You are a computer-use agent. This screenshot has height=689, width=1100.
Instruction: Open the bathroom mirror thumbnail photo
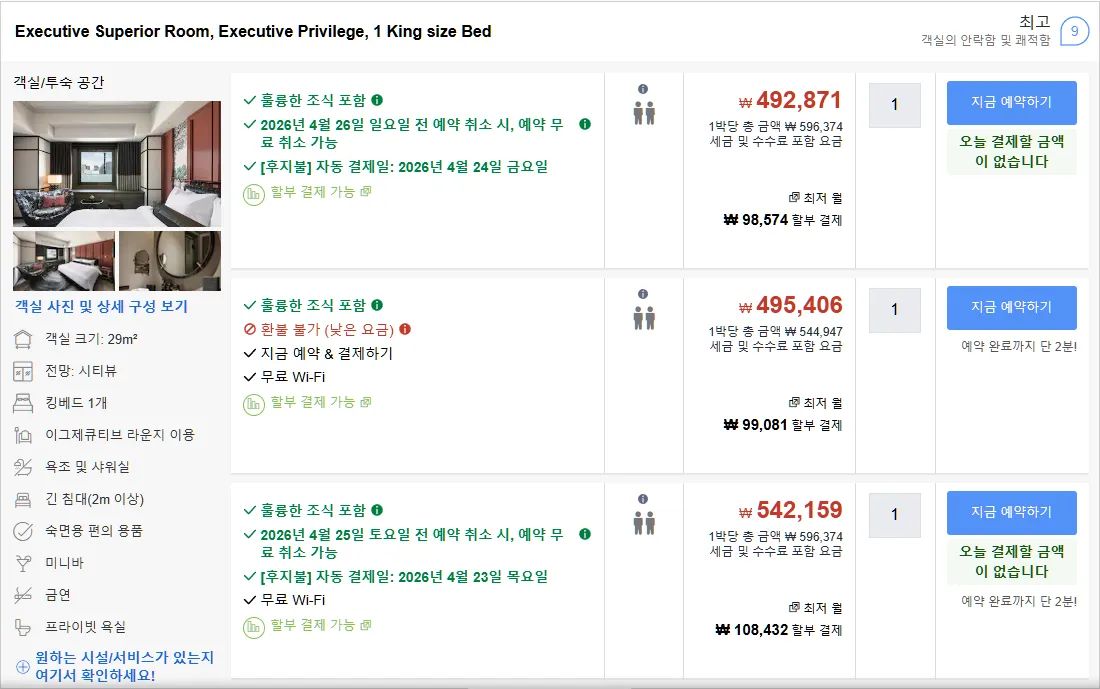(x=170, y=261)
